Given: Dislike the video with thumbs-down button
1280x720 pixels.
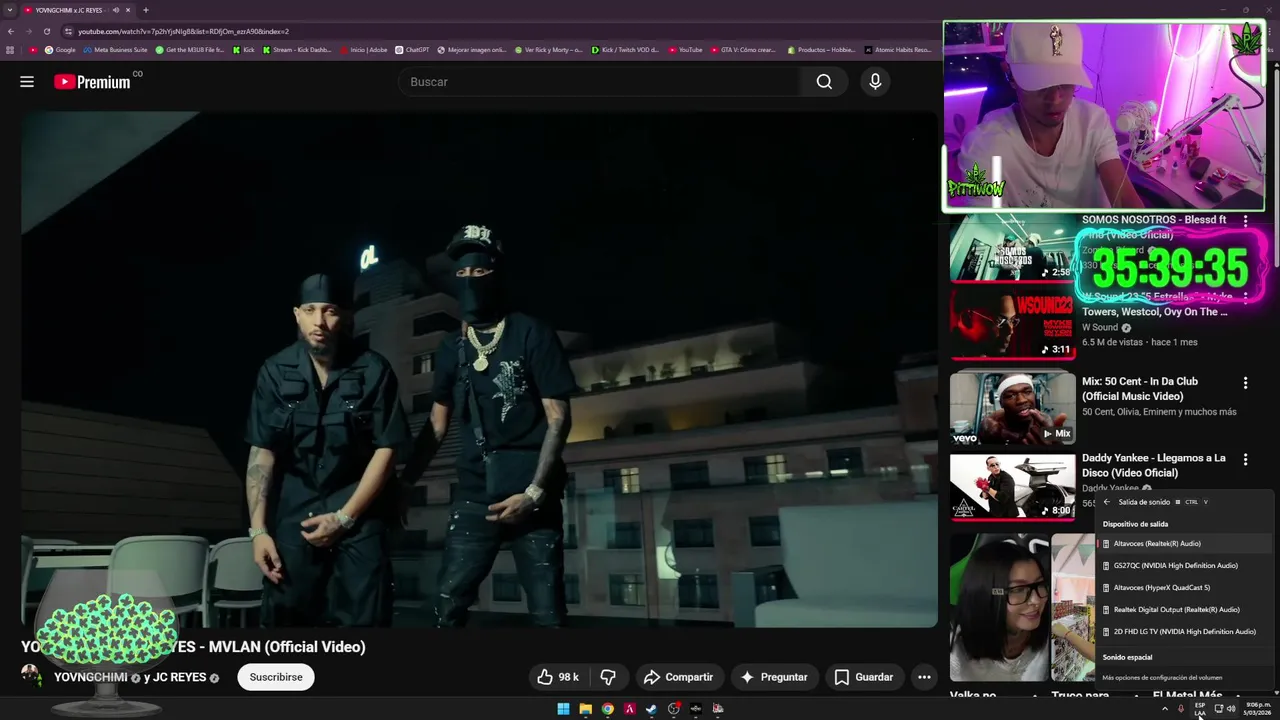Looking at the screenshot, I should pos(608,677).
